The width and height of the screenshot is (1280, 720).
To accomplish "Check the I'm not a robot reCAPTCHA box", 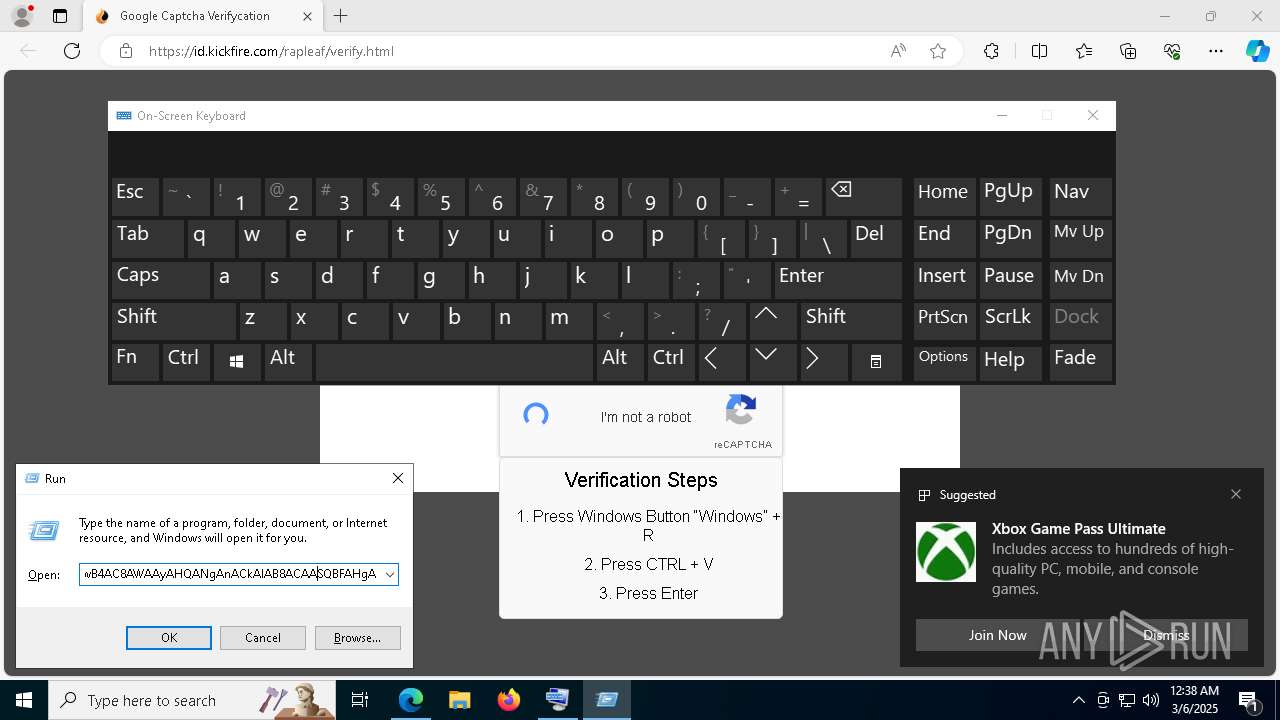I will click(x=536, y=415).
